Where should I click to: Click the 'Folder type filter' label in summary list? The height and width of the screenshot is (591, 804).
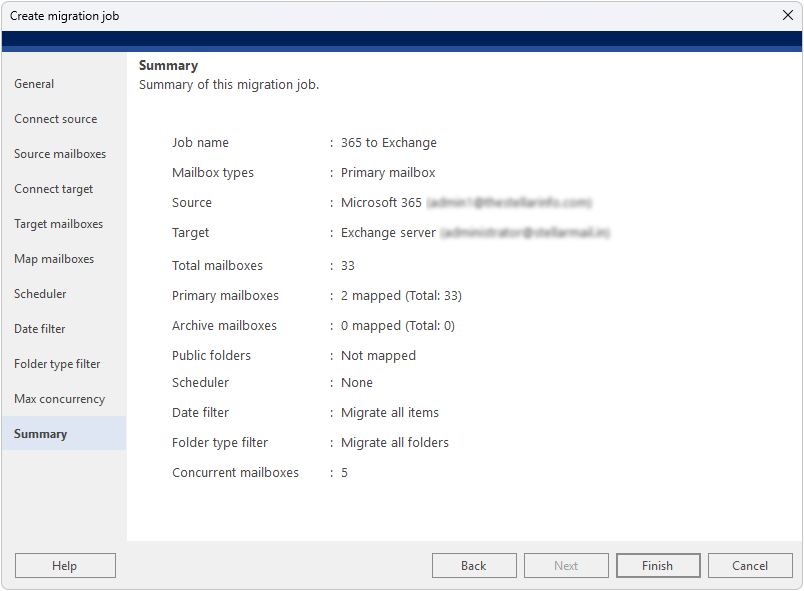tap(220, 442)
